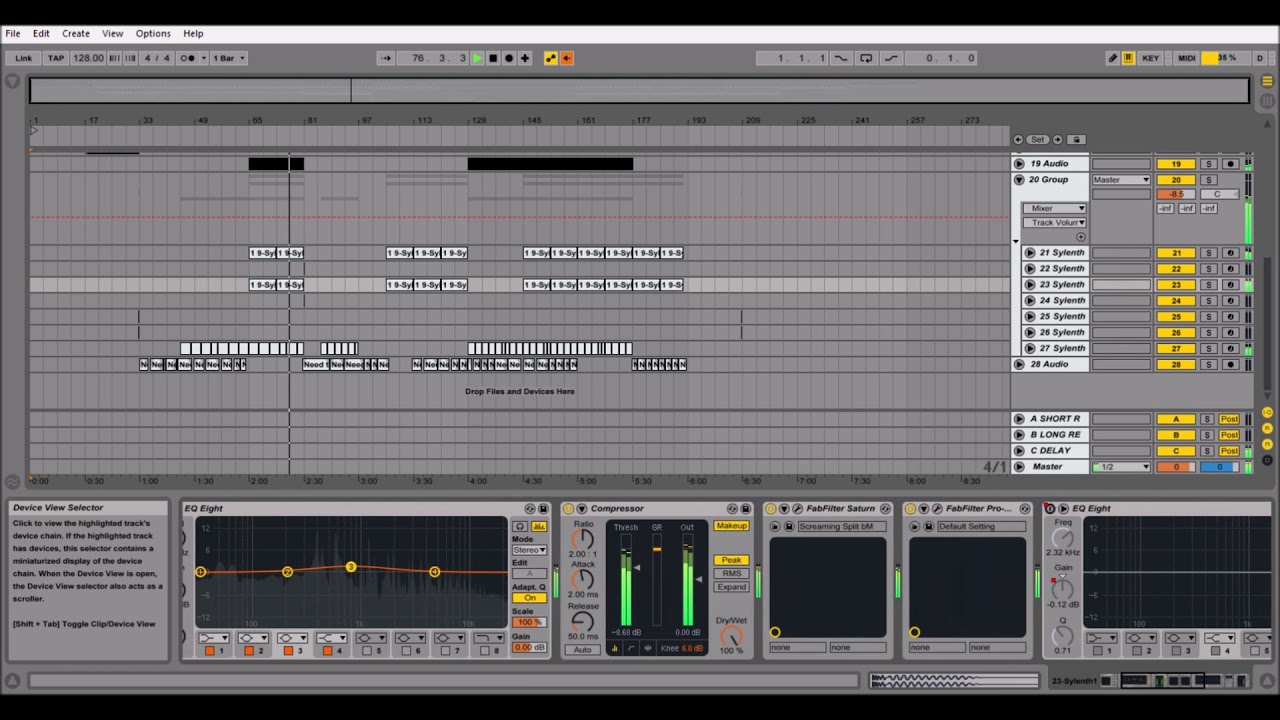Enable EQ Eight filter band 5
The height and width of the screenshot is (720, 1280).
point(366,651)
